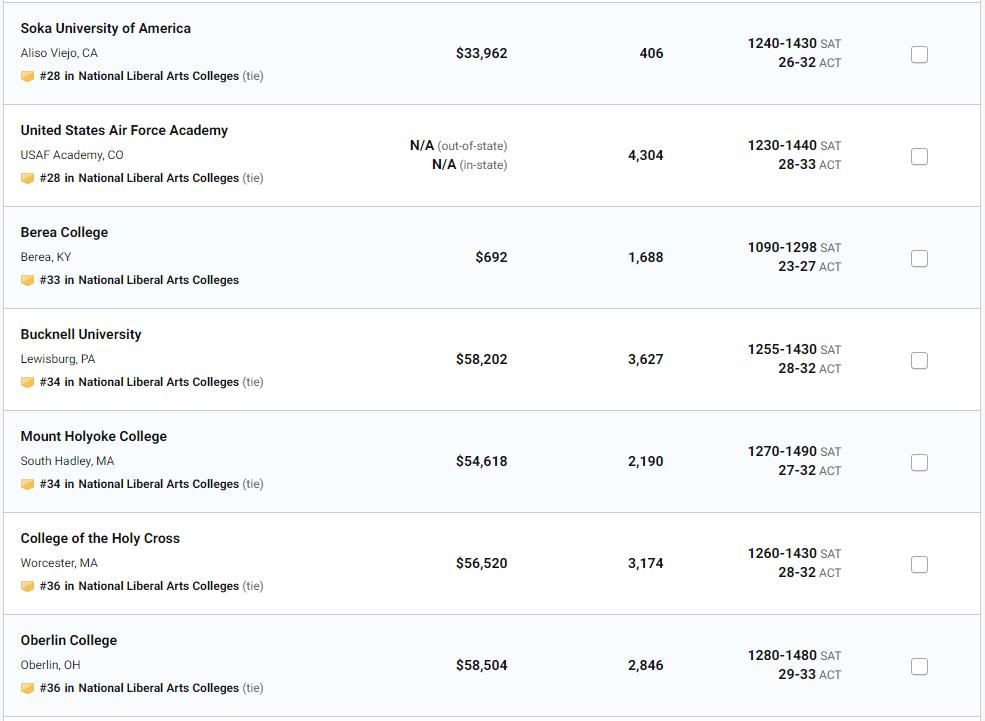Check the Oberlin College checkbox
985x721 pixels.
click(919, 666)
